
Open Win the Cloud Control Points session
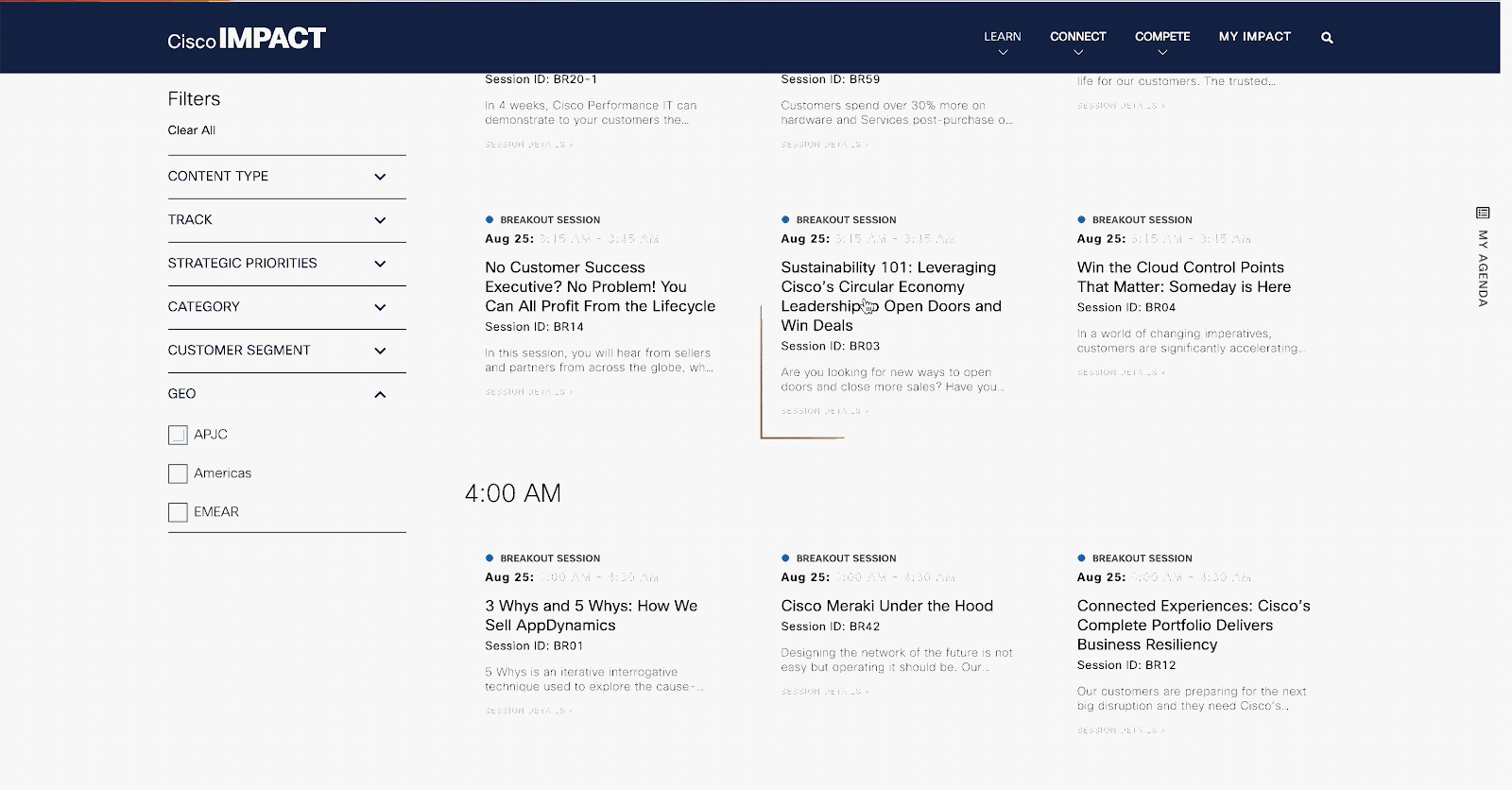coord(1184,278)
